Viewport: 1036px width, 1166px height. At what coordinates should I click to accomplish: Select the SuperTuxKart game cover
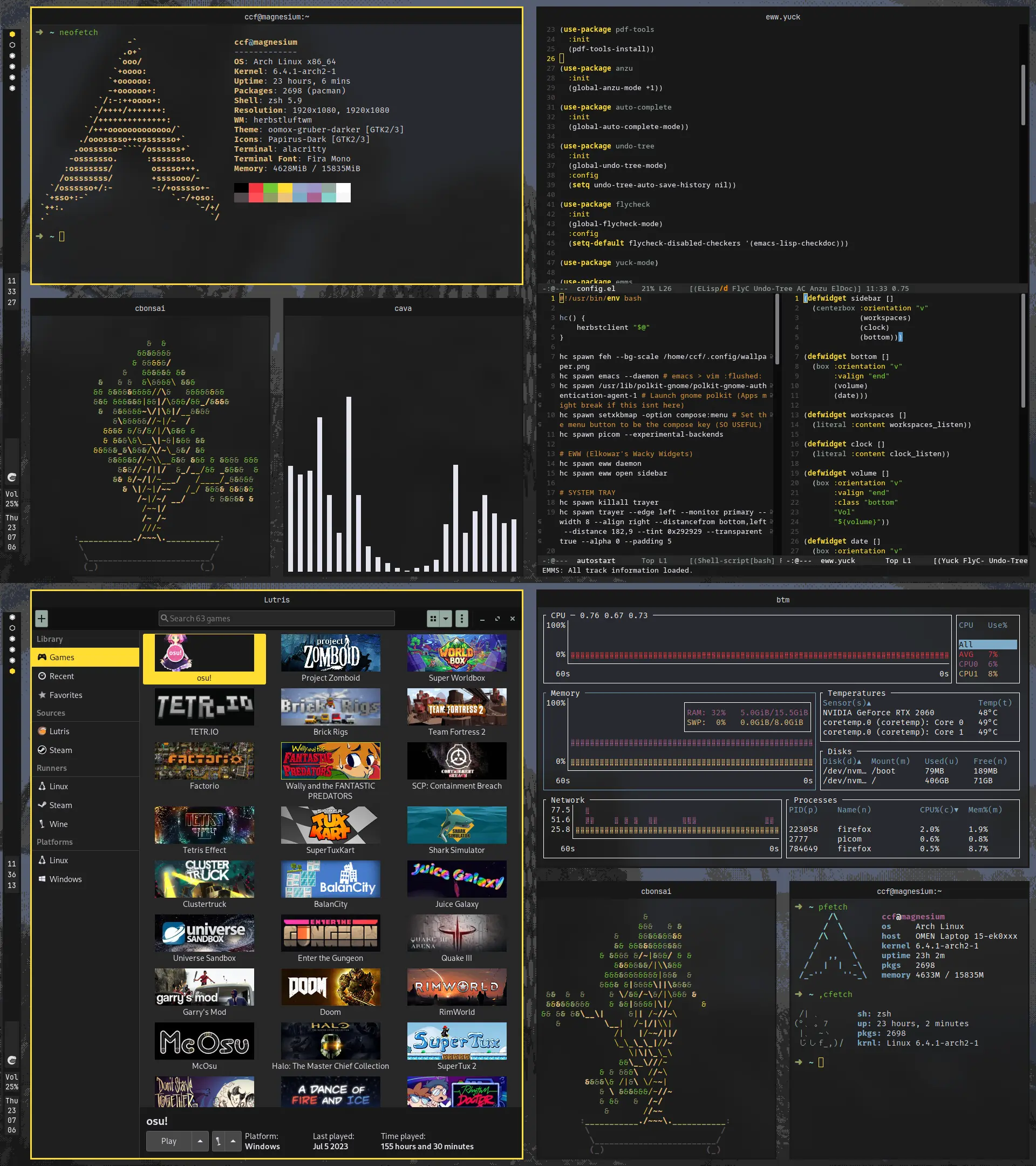point(331,825)
